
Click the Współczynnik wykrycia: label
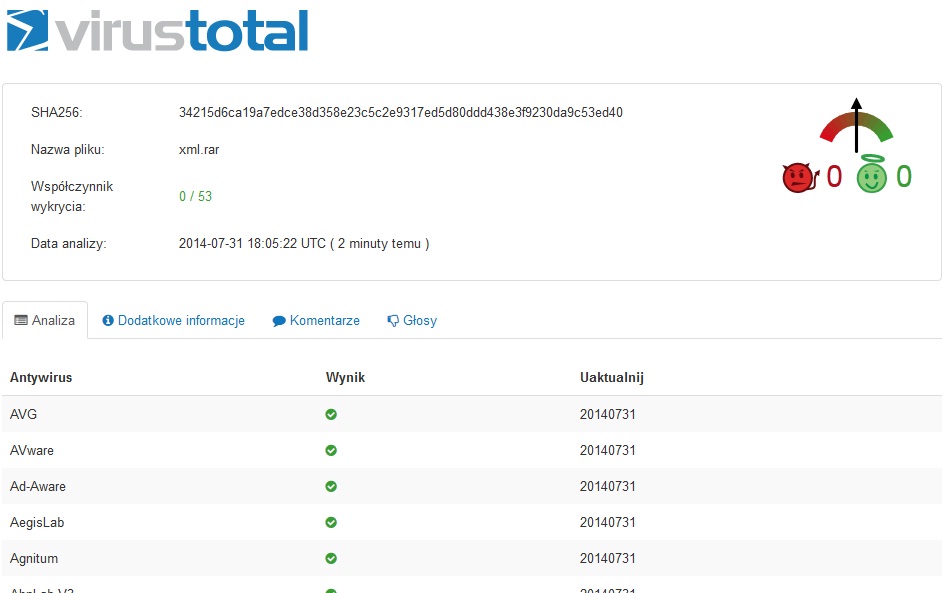tap(72, 196)
